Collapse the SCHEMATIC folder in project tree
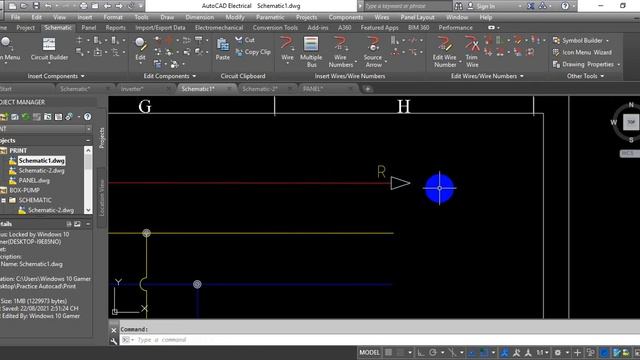The width and height of the screenshot is (640, 360). (3, 200)
